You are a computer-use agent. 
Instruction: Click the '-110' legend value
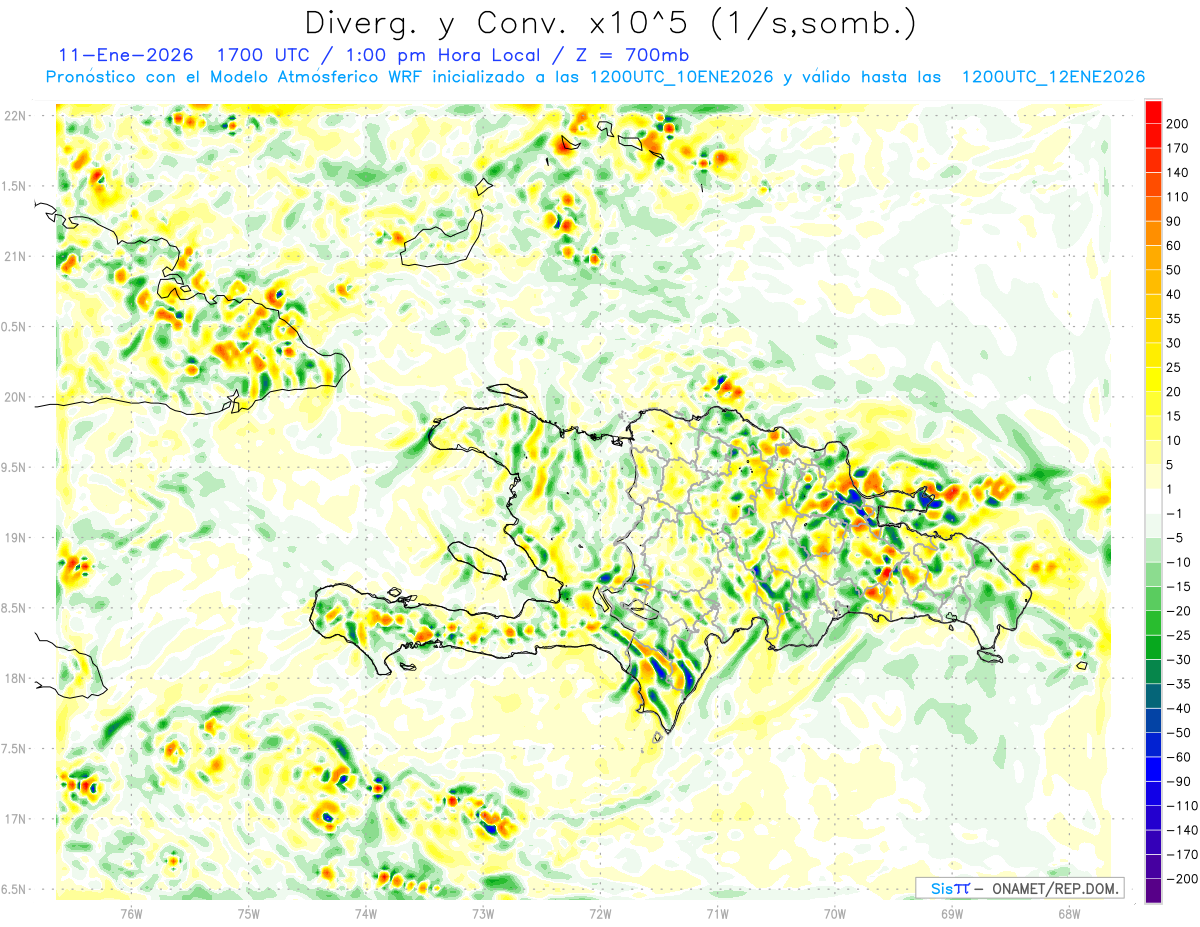pos(1183,806)
